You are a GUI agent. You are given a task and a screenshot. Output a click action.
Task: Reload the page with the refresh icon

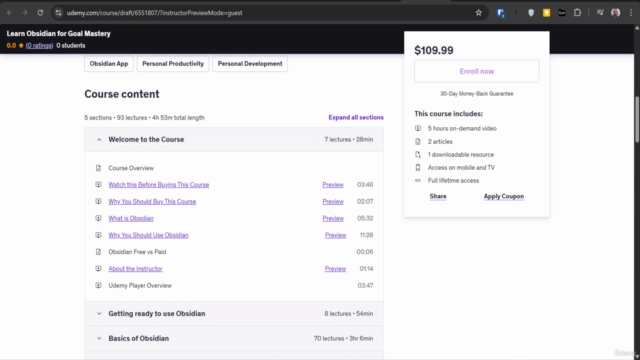[x=40, y=13]
